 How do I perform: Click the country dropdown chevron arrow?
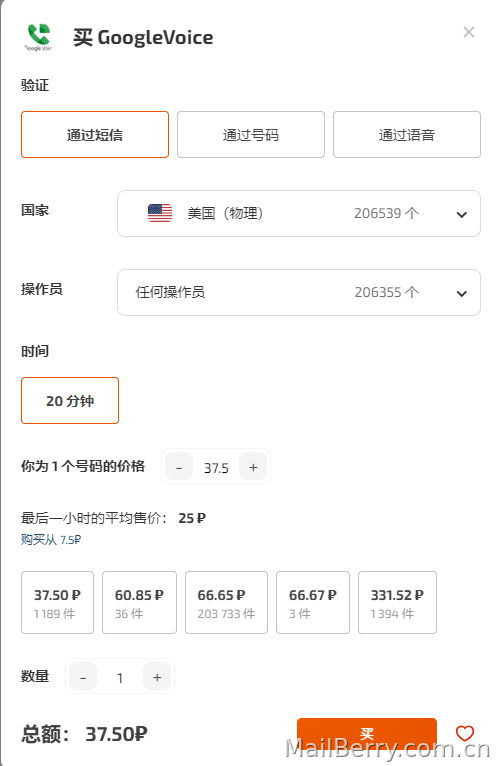tap(461, 214)
